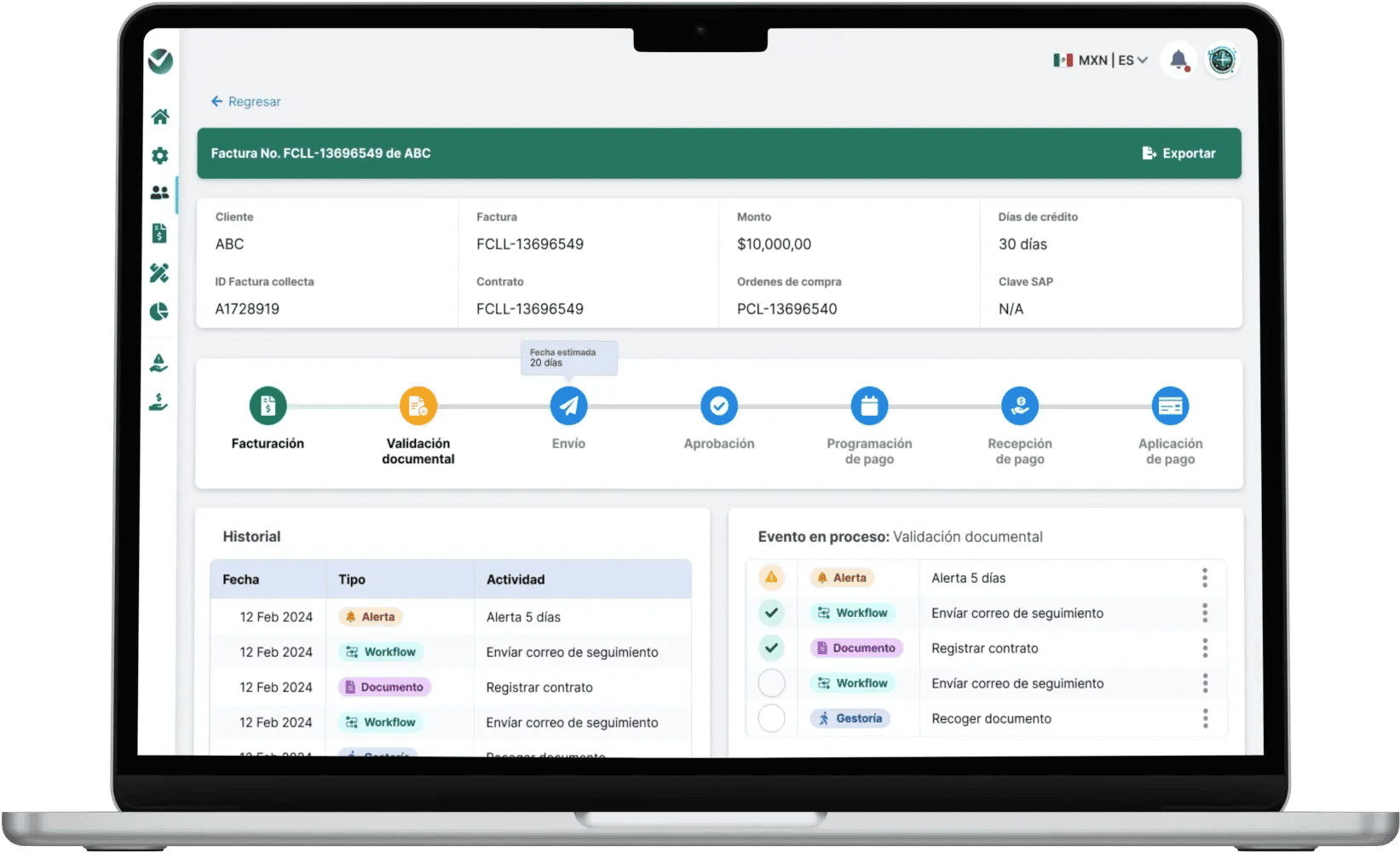Open the invoice document sidebar icon
This screenshot has height=852, width=1400.
pyautogui.click(x=159, y=233)
